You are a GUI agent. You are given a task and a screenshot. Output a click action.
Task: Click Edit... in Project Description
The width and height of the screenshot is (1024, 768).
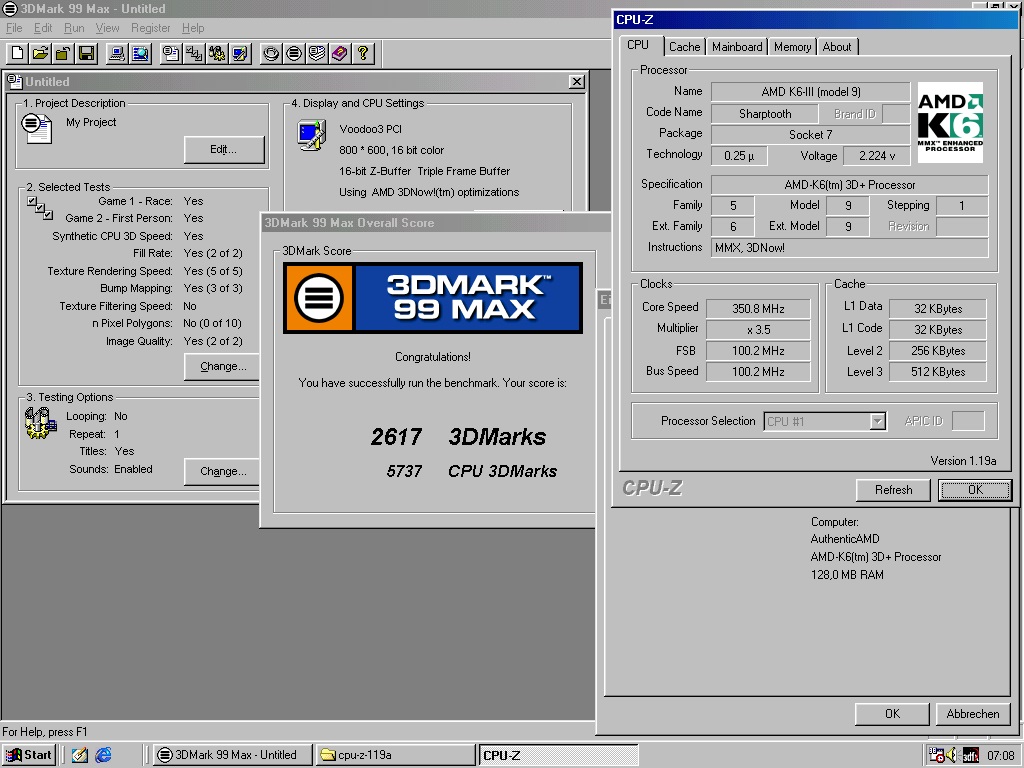pos(224,150)
